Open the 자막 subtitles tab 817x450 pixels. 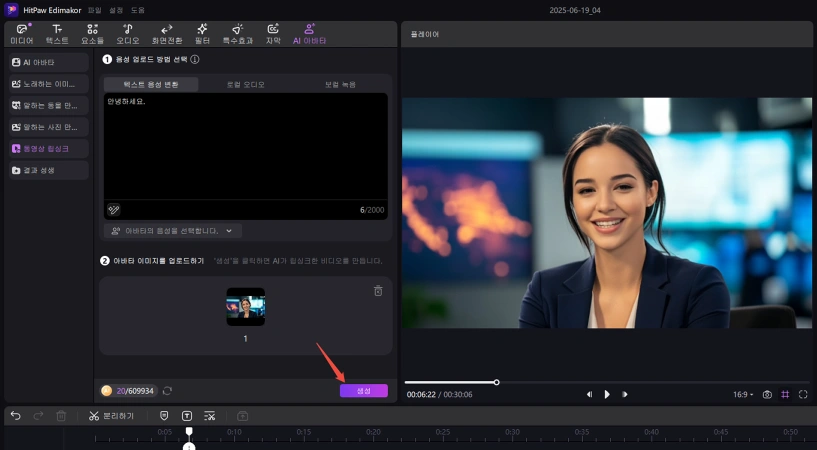click(x=273, y=34)
